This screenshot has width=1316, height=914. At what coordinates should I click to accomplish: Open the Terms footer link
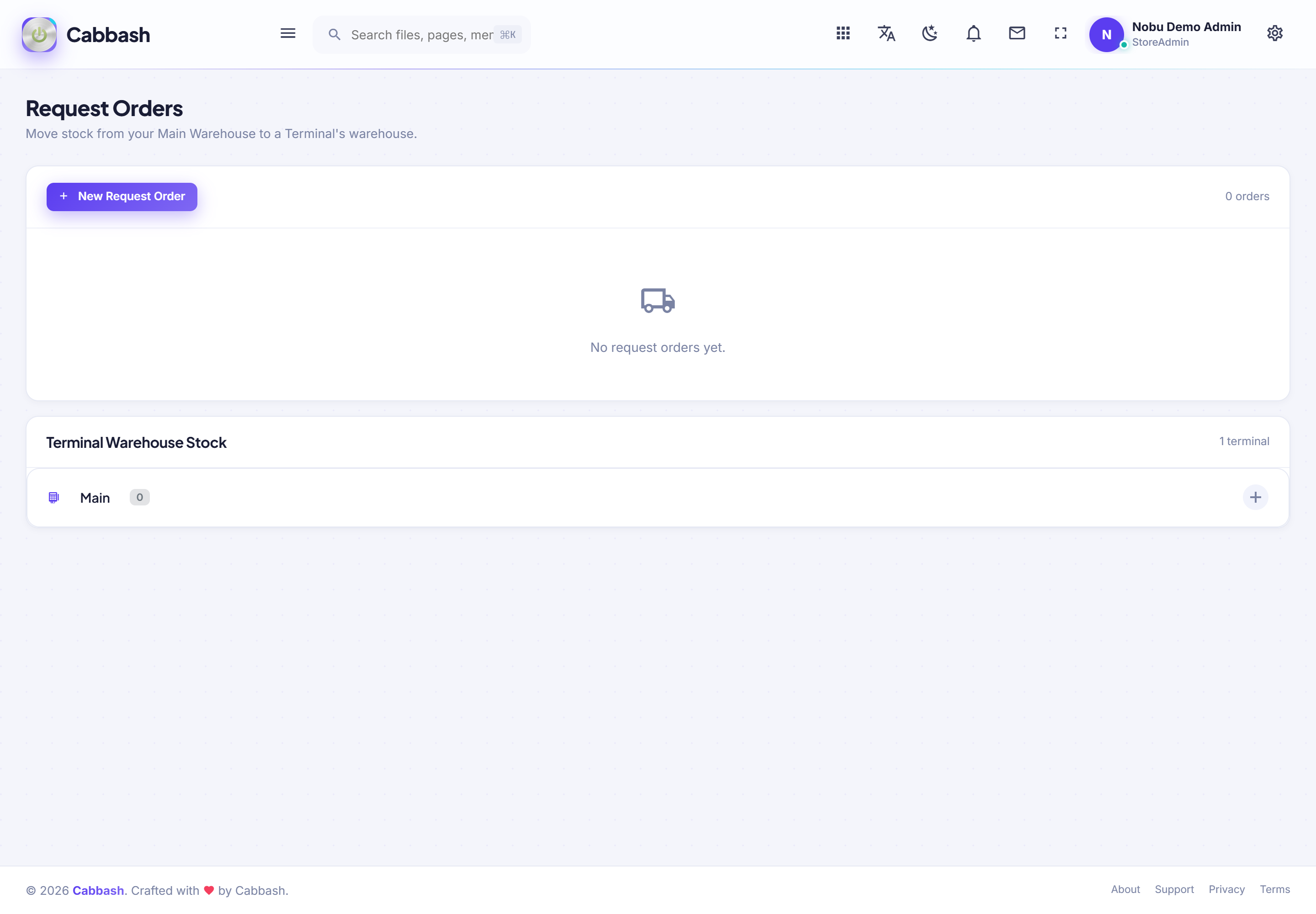coord(1275,889)
